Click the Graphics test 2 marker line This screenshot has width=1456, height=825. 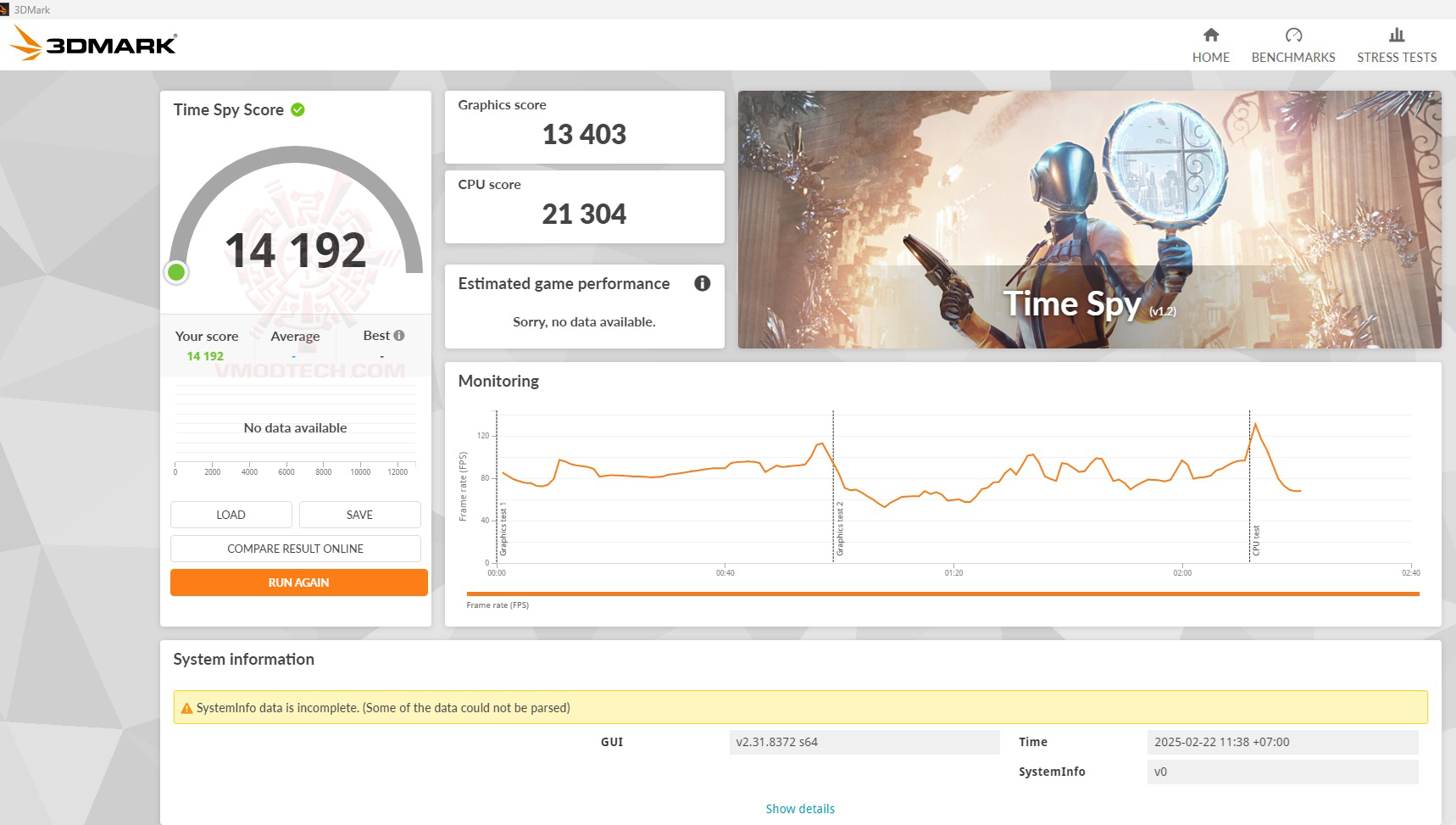pos(833,485)
